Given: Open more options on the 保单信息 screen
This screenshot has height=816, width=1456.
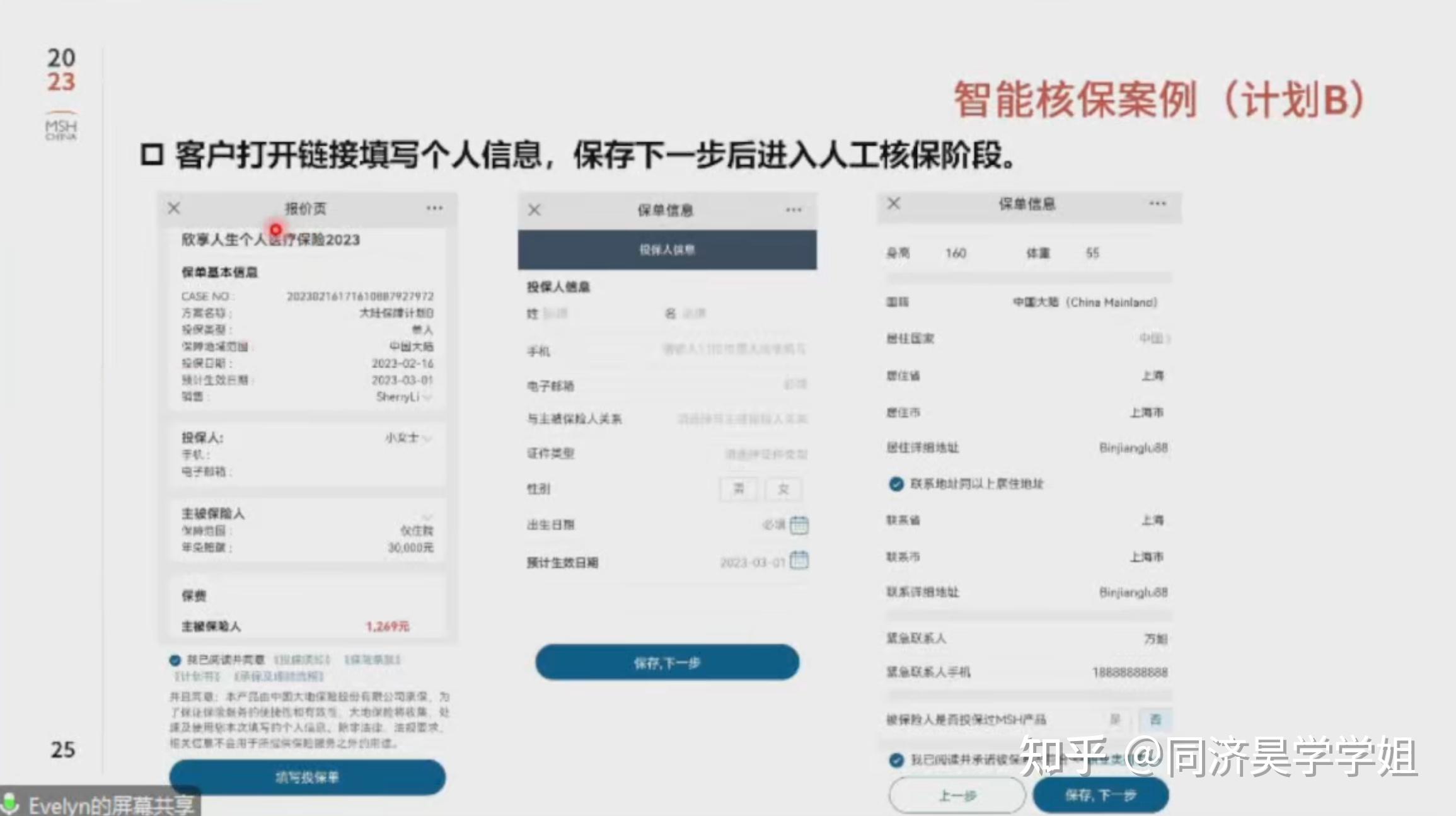Looking at the screenshot, I should pos(793,210).
